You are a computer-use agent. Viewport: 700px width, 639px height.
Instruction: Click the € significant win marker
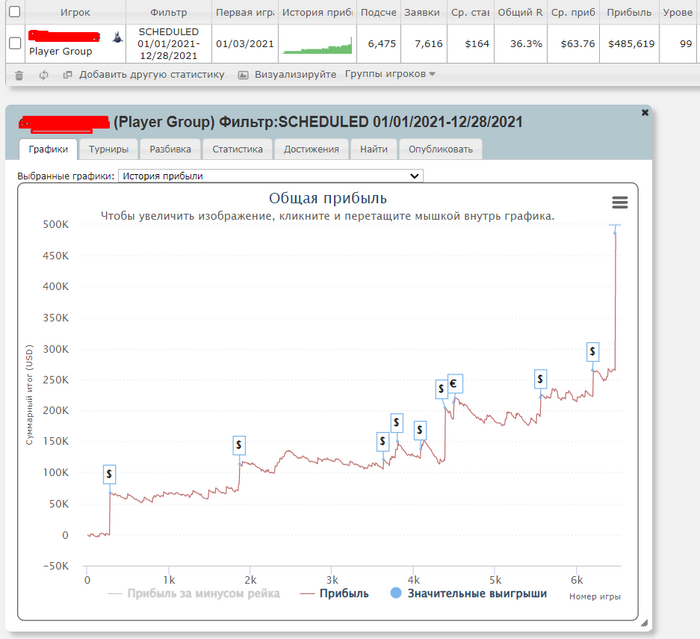click(454, 384)
